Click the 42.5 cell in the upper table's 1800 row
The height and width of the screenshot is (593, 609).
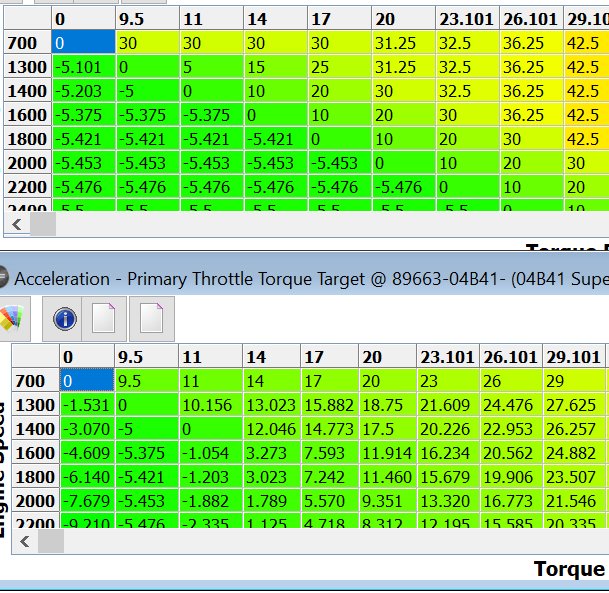(x=586, y=139)
